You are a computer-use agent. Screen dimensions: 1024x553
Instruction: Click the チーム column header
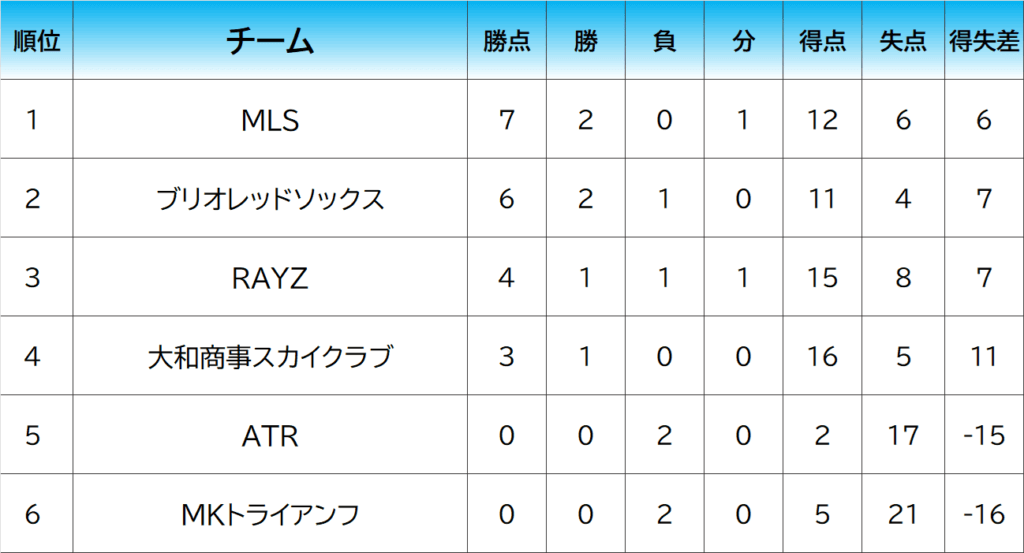270,41
